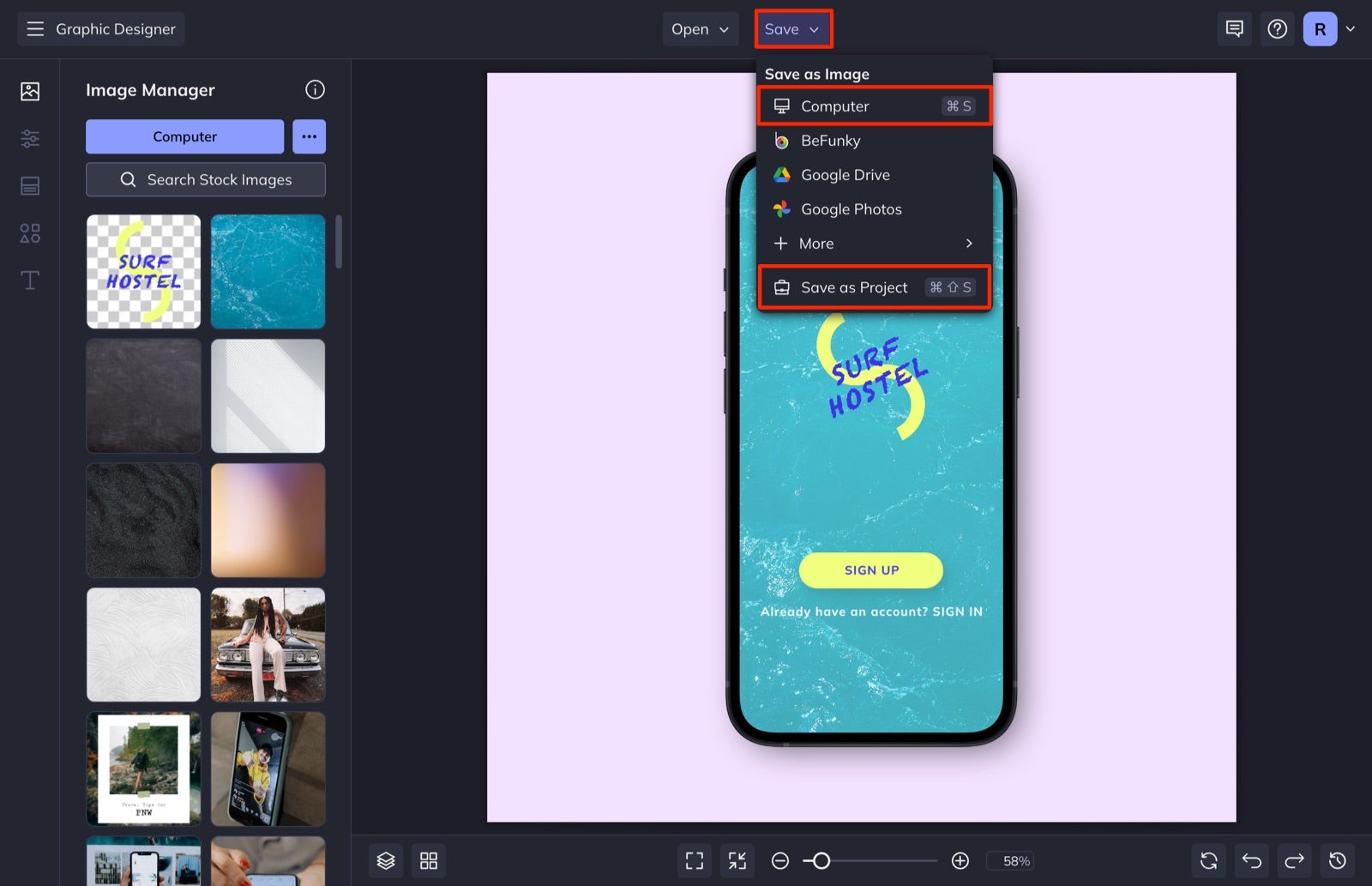Click the fit-to-screen icon near zoom controls
1372x886 pixels.
coord(737,860)
